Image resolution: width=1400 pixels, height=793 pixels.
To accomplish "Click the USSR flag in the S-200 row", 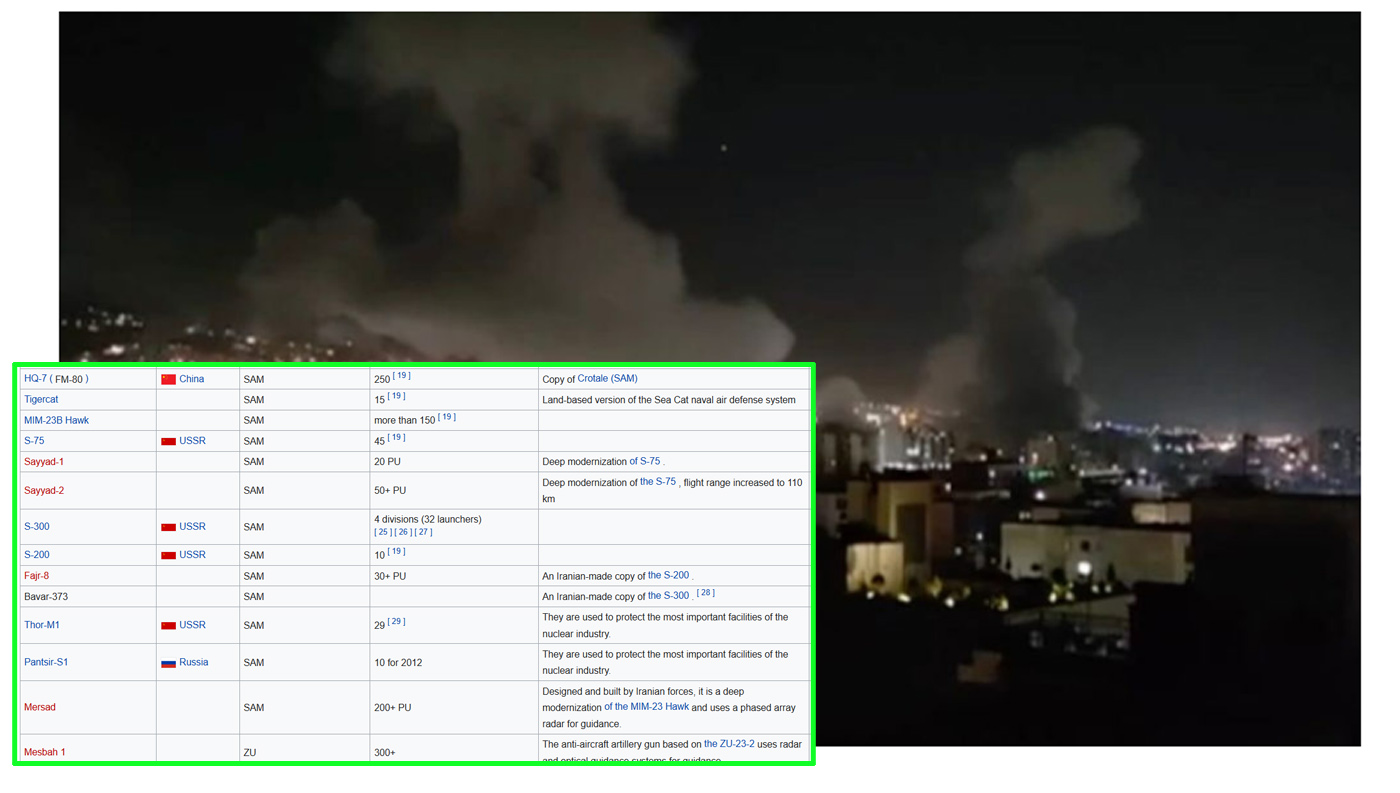I will pyautogui.click(x=168, y=555).
